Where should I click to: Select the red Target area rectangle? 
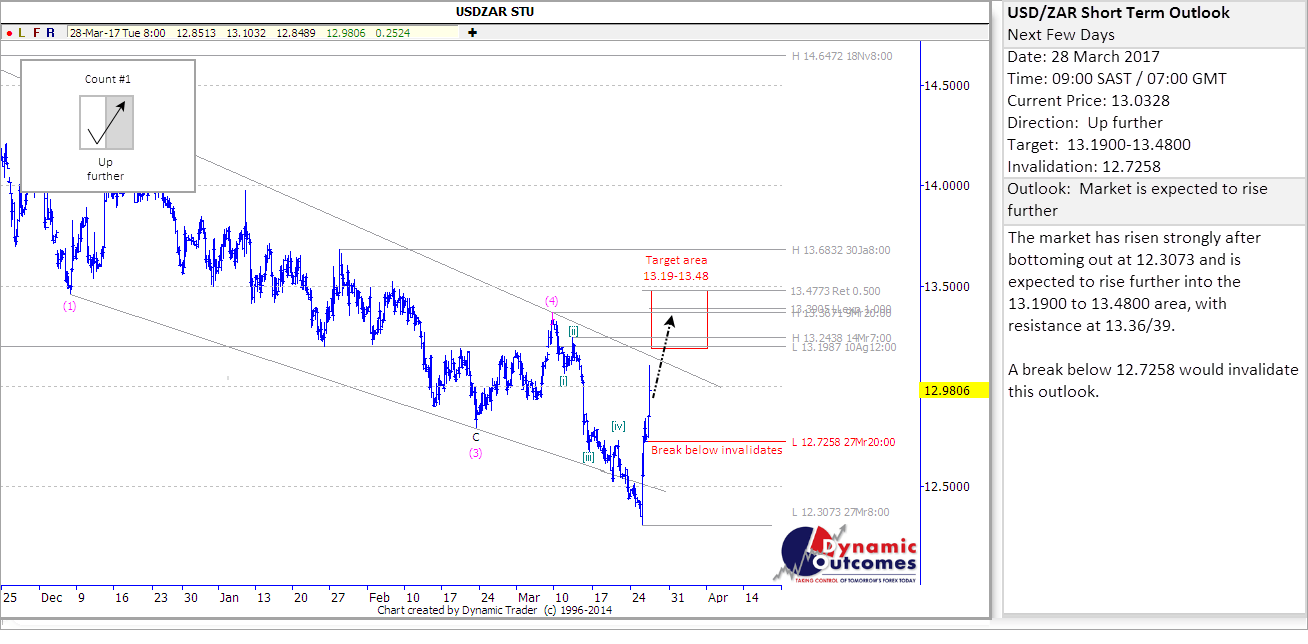tap(679, 320)
